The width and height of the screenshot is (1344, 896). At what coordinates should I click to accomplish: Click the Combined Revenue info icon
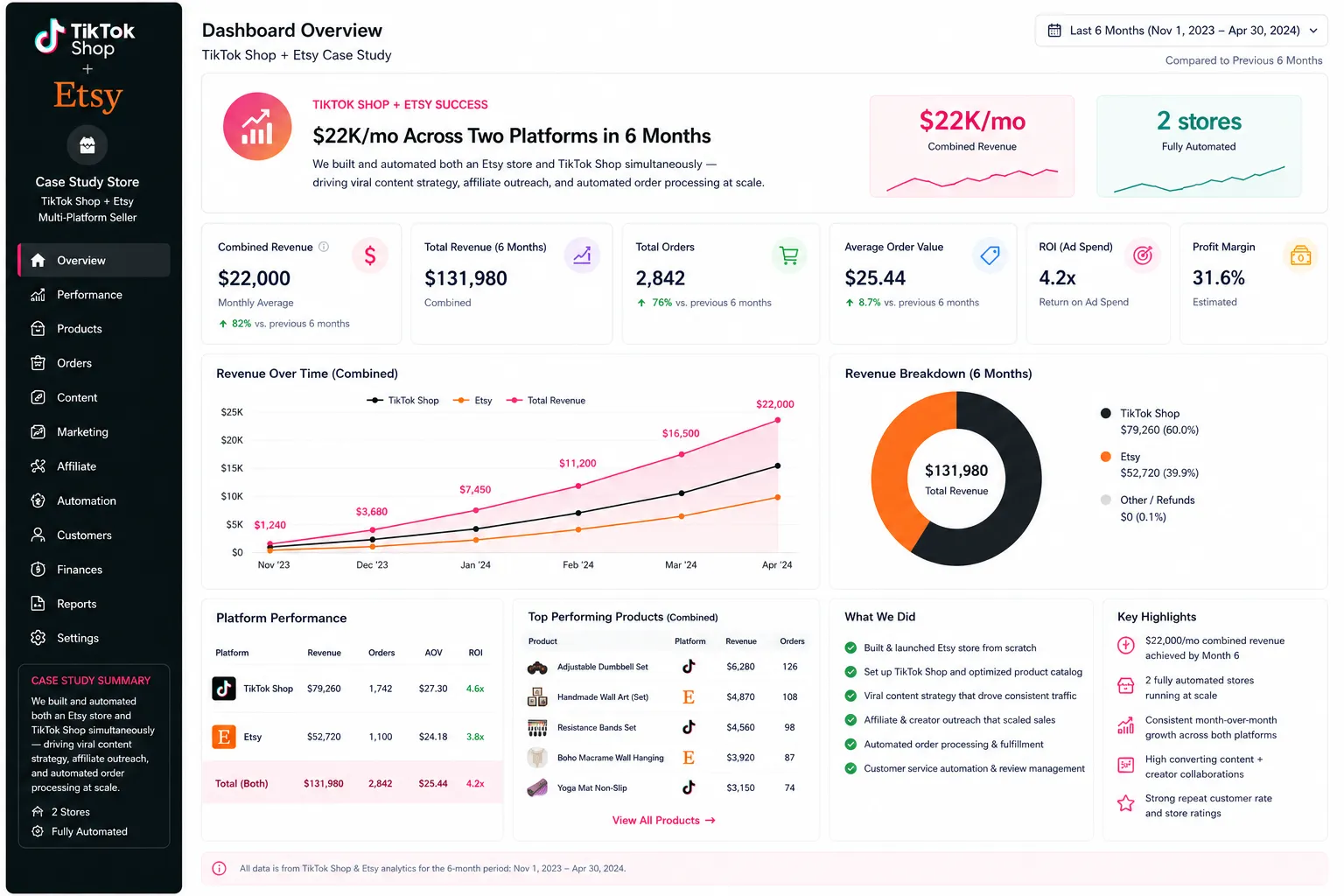point(324,247)
